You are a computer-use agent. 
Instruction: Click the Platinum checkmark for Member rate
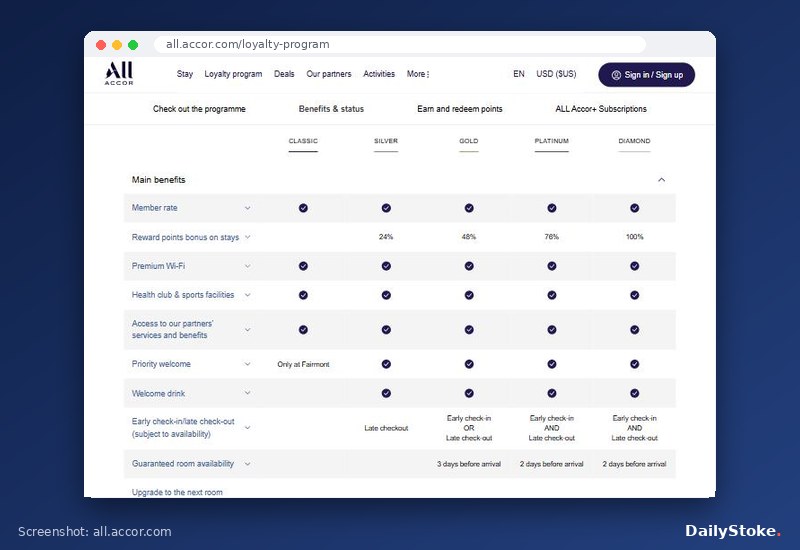point(552,208)
